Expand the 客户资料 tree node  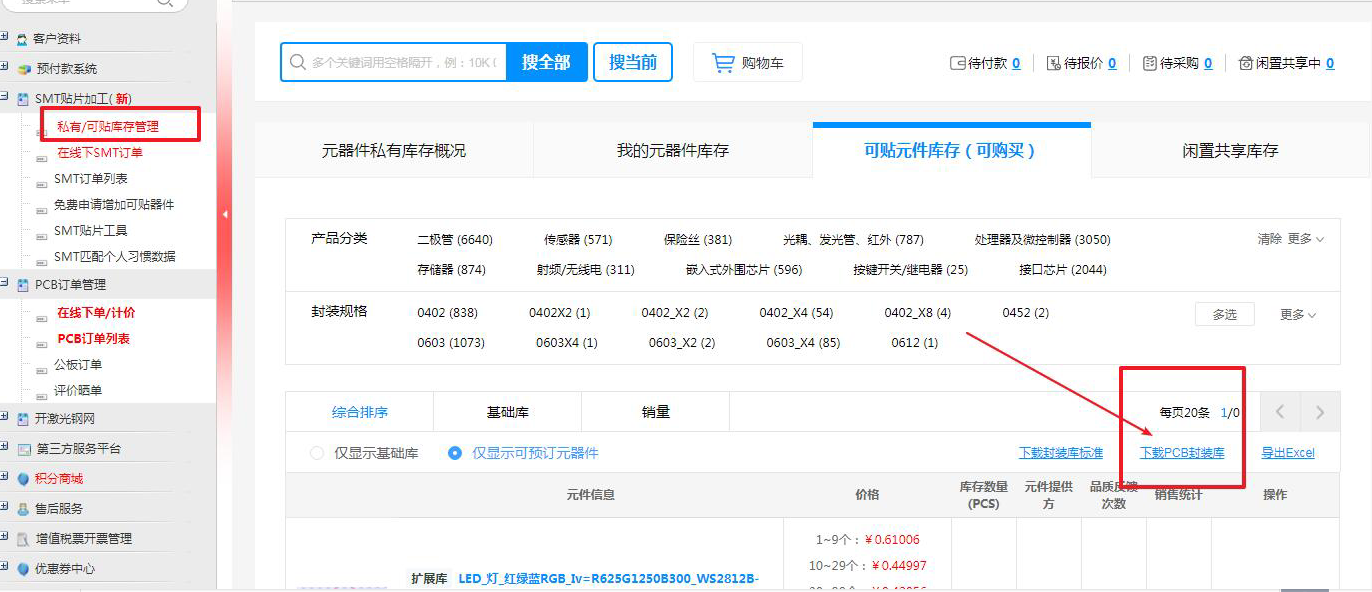pyautogui.click(x=5, y=38)
